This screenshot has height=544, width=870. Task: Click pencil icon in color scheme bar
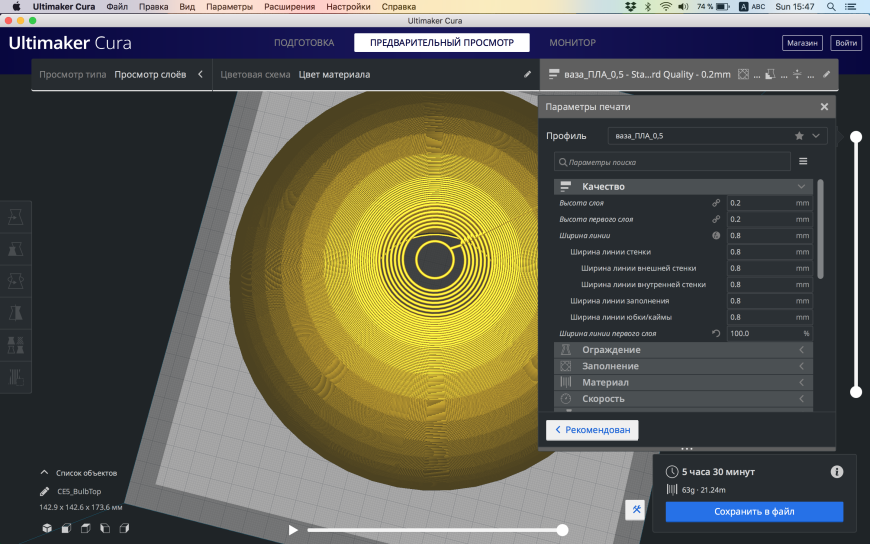click(x=527, y=74)
